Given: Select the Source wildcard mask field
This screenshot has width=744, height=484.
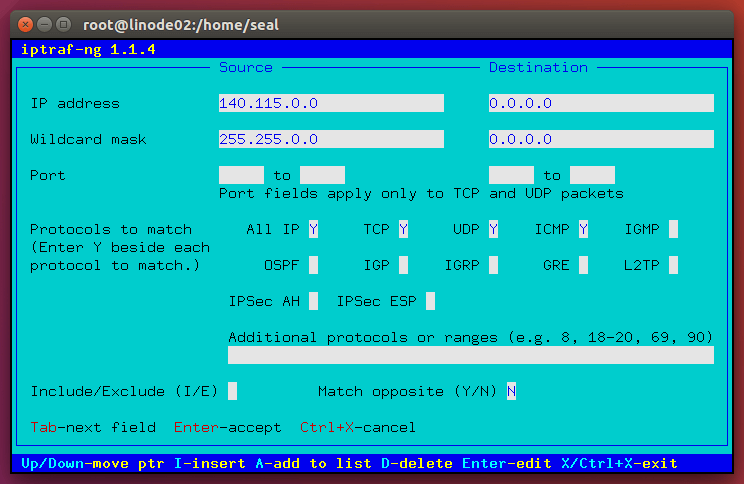Looking at the screenshot, I should (x=330, y=139).
